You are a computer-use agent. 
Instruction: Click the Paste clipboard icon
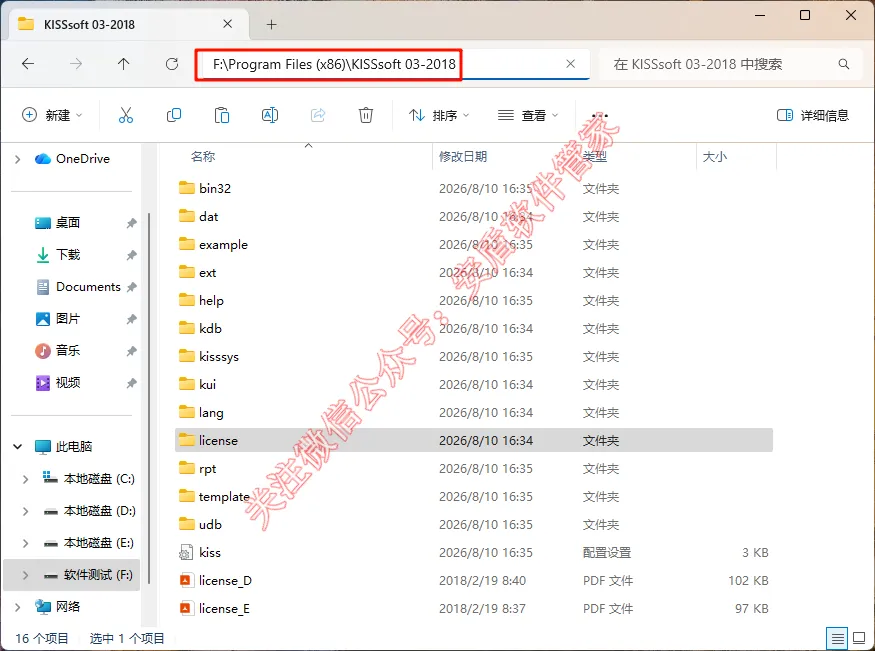(222, 115)
